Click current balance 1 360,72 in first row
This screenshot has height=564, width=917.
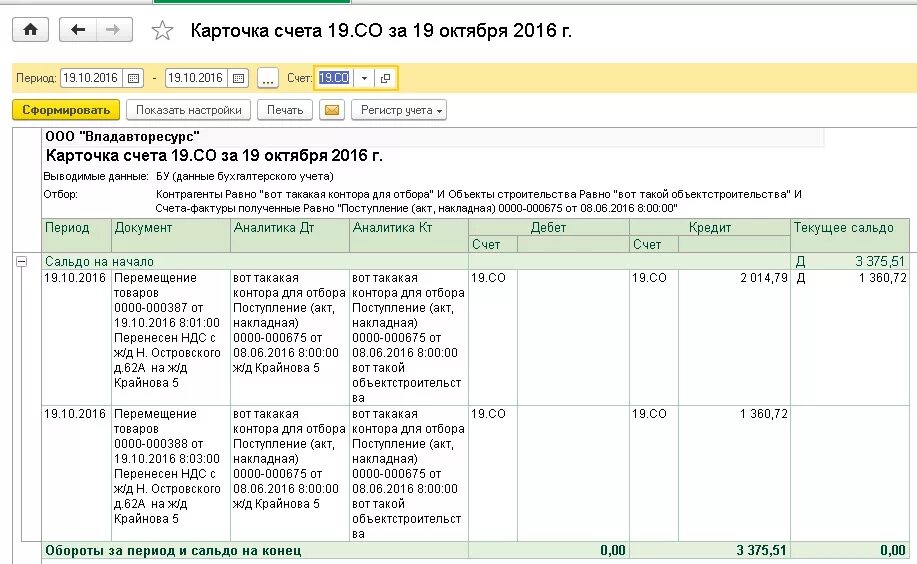(x=882, y=278)
